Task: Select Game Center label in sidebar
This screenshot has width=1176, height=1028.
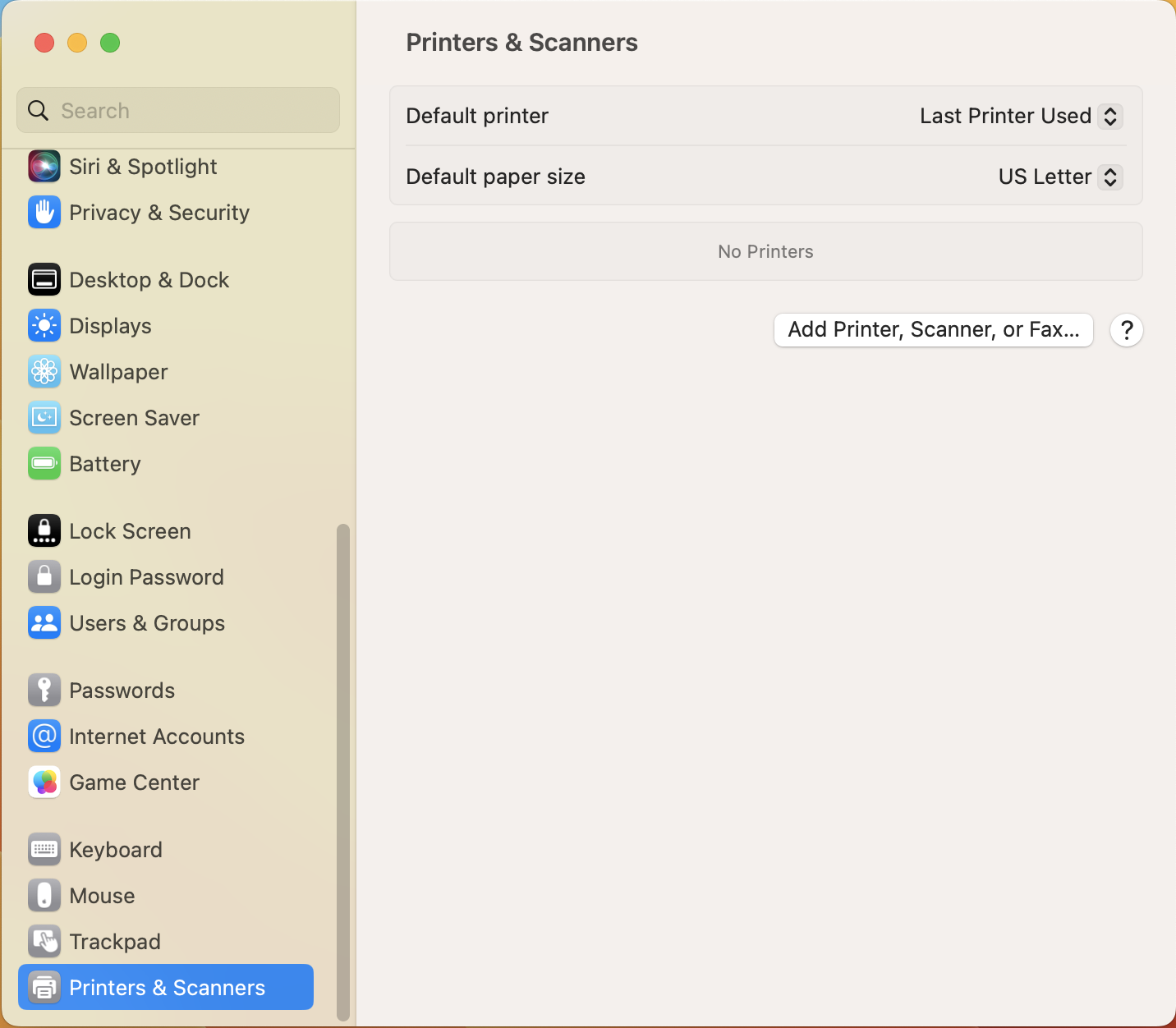Action: pos(135,782)
